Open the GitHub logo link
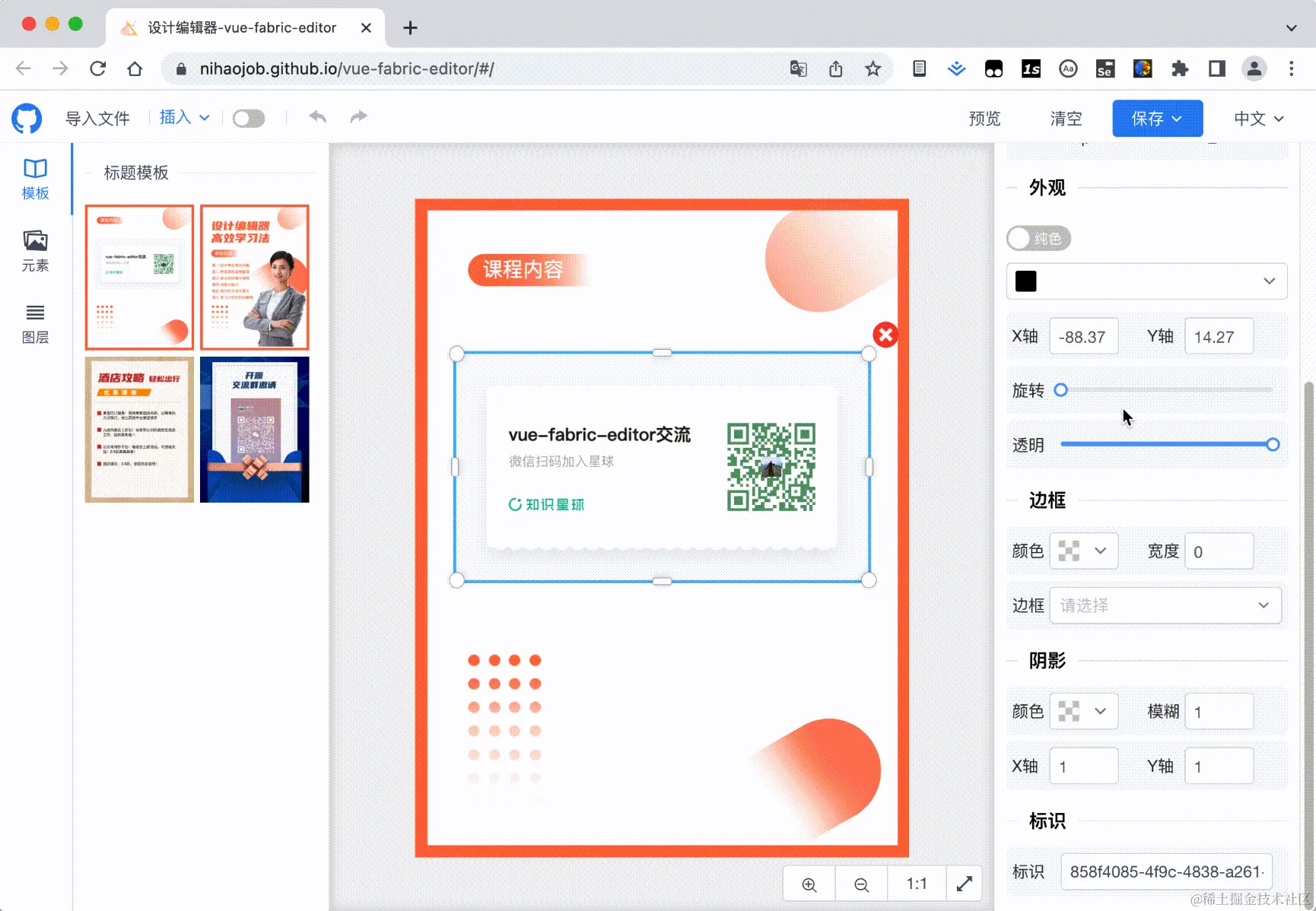This screenshot has height=911, width=1316. point(27,119)
